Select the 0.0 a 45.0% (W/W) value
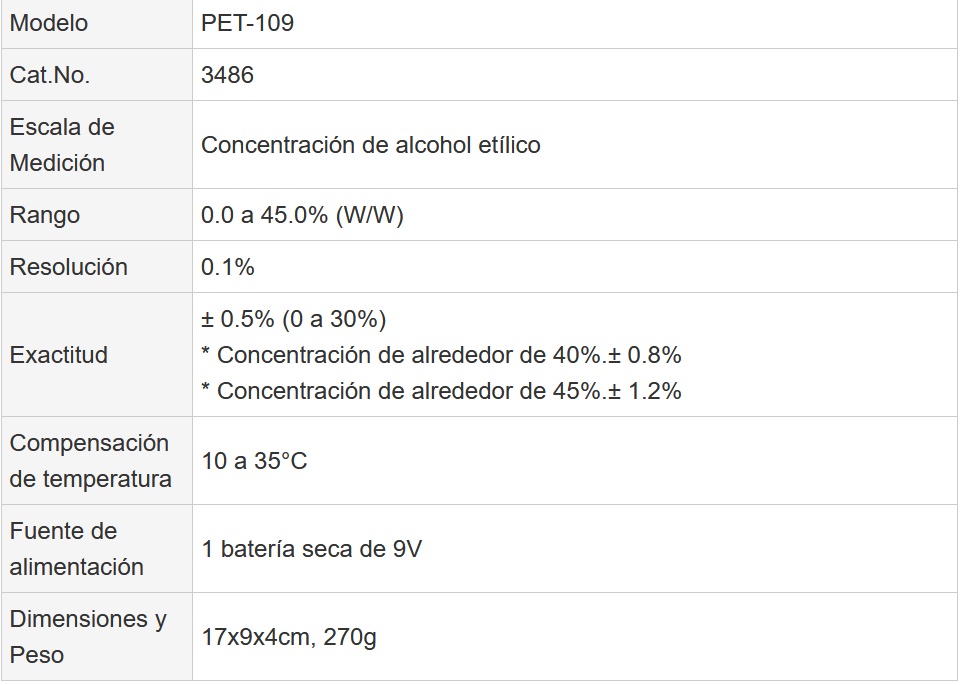Image resolution: width=962 pixels, height=685 pixels. [x=302, y=215]
